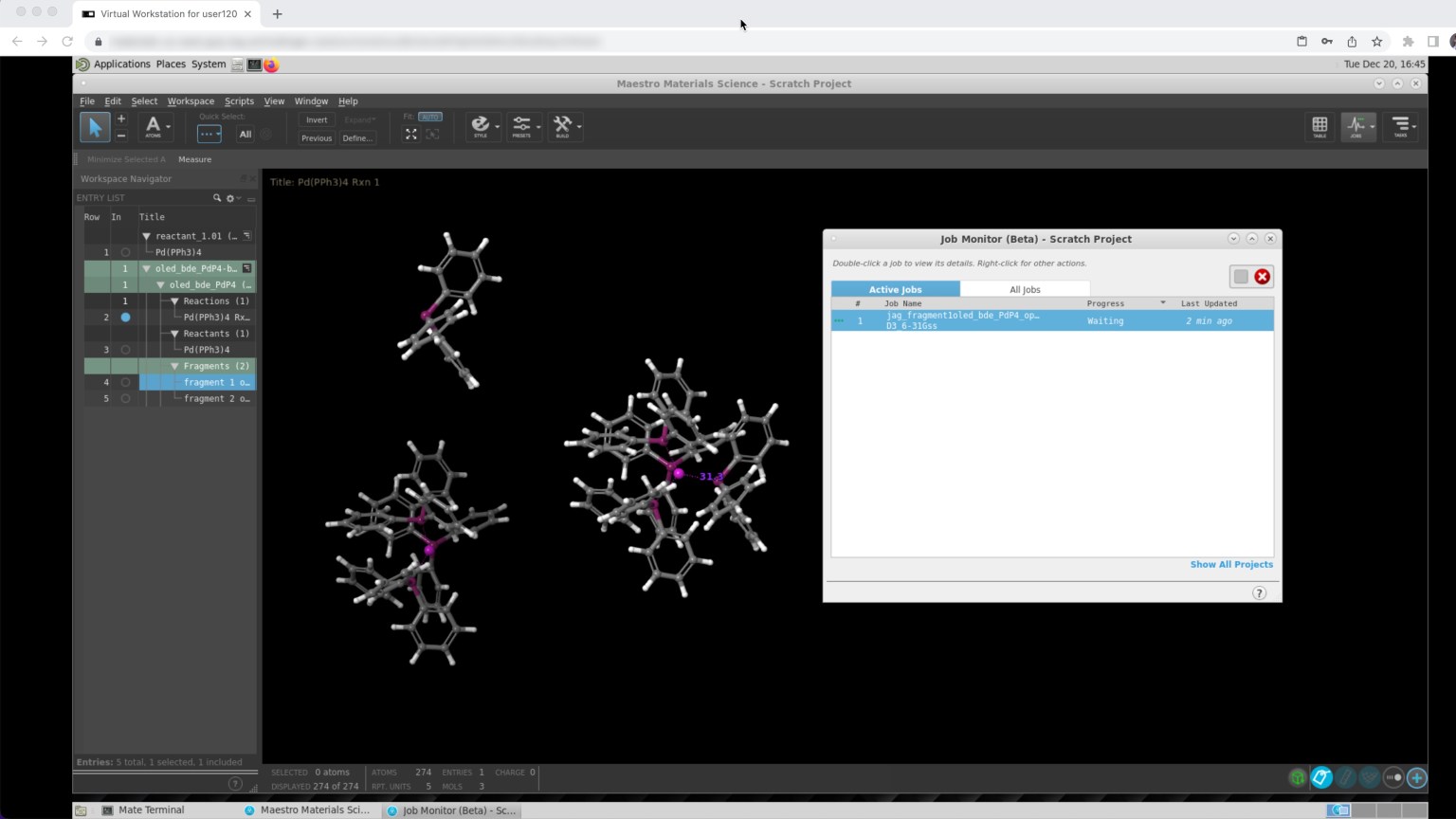Screen dimensions: 1456x819
Task: Open the Tasks panel icon at top right
Action: click(1400, 125)
